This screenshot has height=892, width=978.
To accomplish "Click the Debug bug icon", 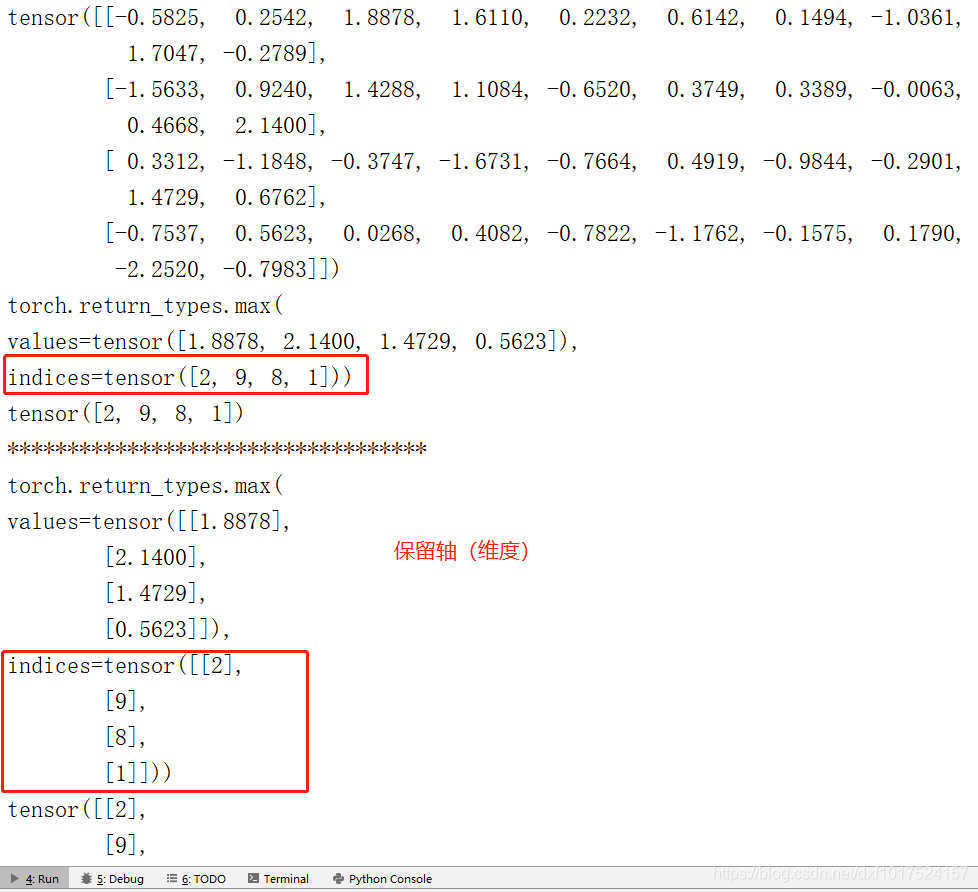I will tap(86, 878).
